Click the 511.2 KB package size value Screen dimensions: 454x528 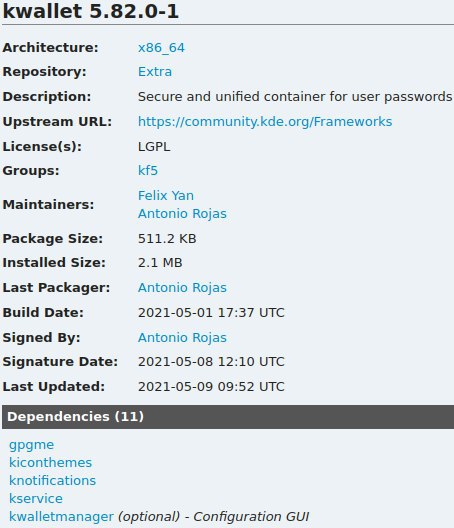pos(167,239)
